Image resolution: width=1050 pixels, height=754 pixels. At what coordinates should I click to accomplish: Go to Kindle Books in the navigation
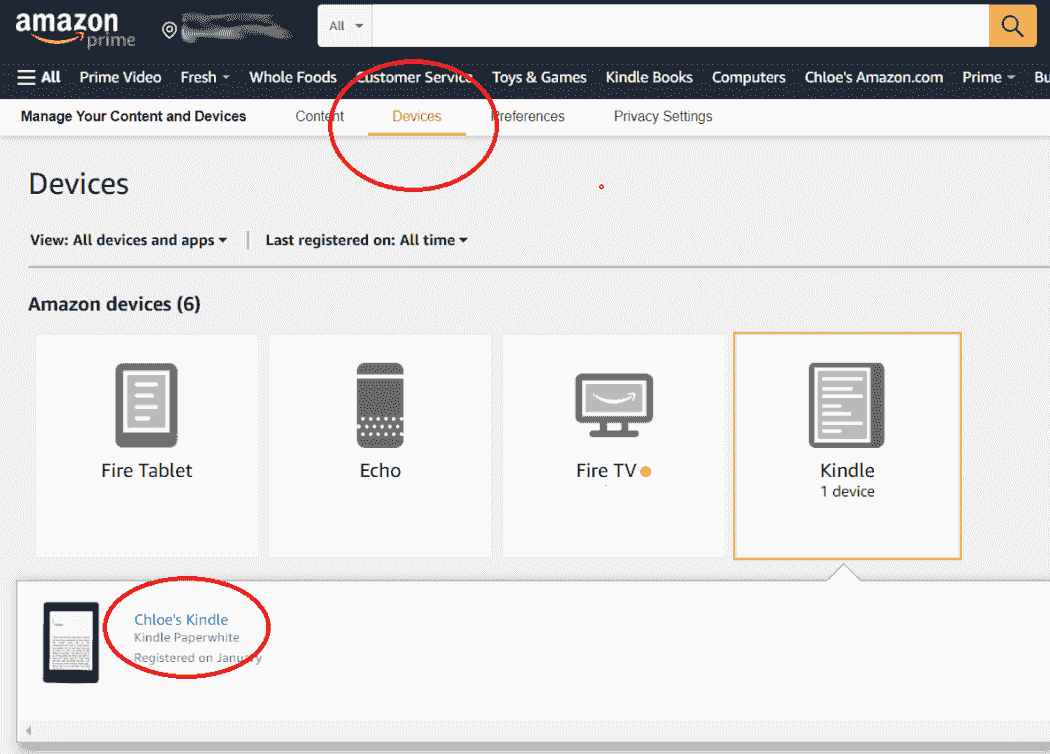click(649, 77)
